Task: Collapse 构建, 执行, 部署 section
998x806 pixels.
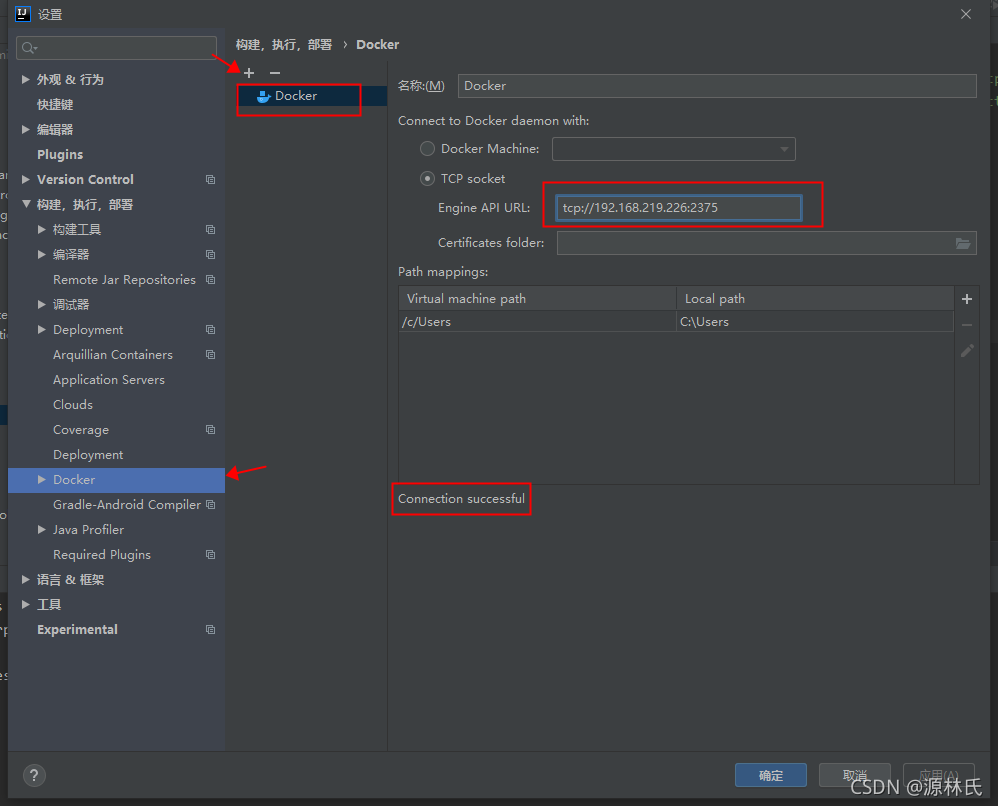Action: [x=26, y=204]
